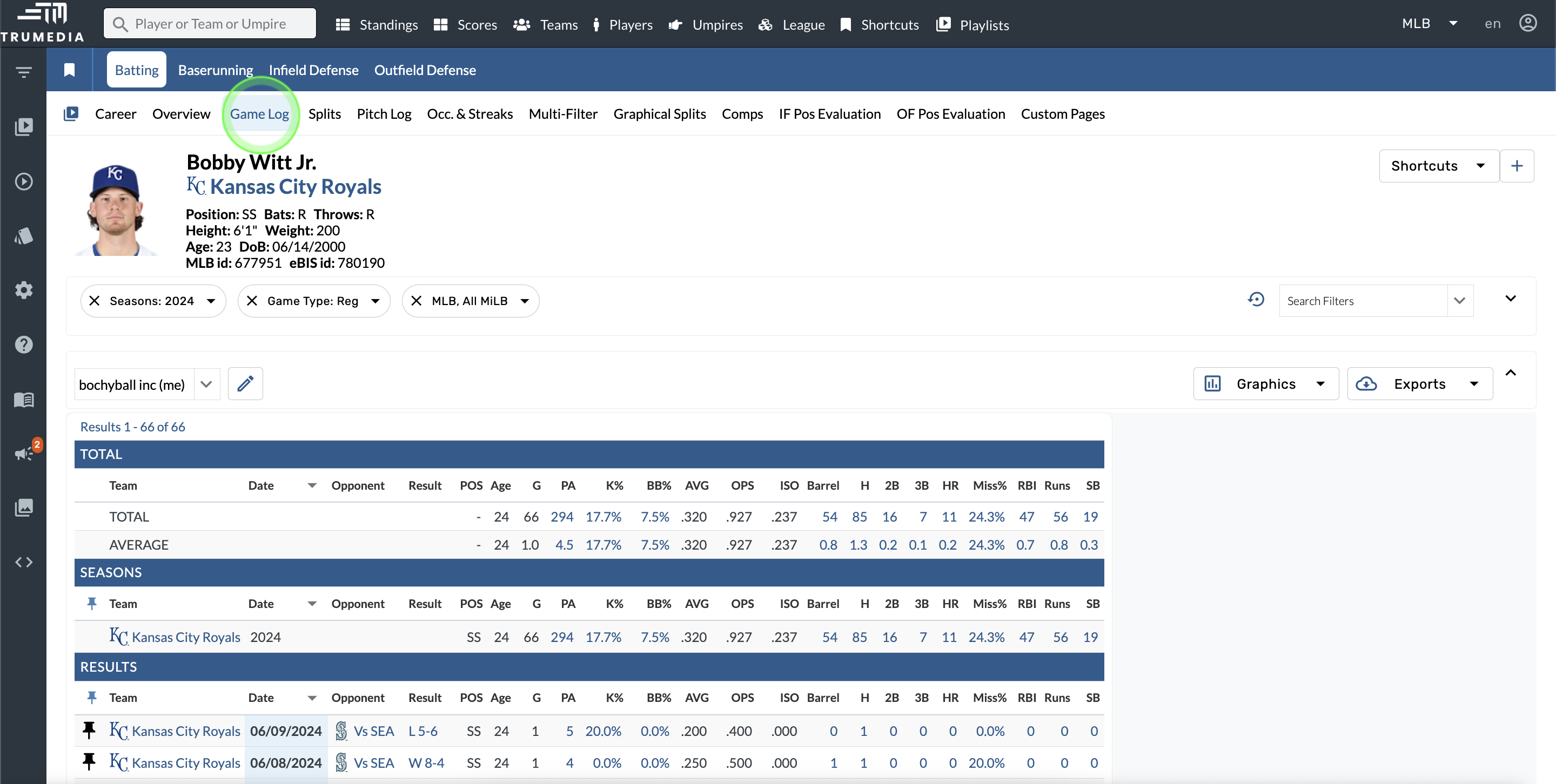Click the plus button next to Shortcuts
The image size is (1556, 784).
click(x=1517, y=165)
